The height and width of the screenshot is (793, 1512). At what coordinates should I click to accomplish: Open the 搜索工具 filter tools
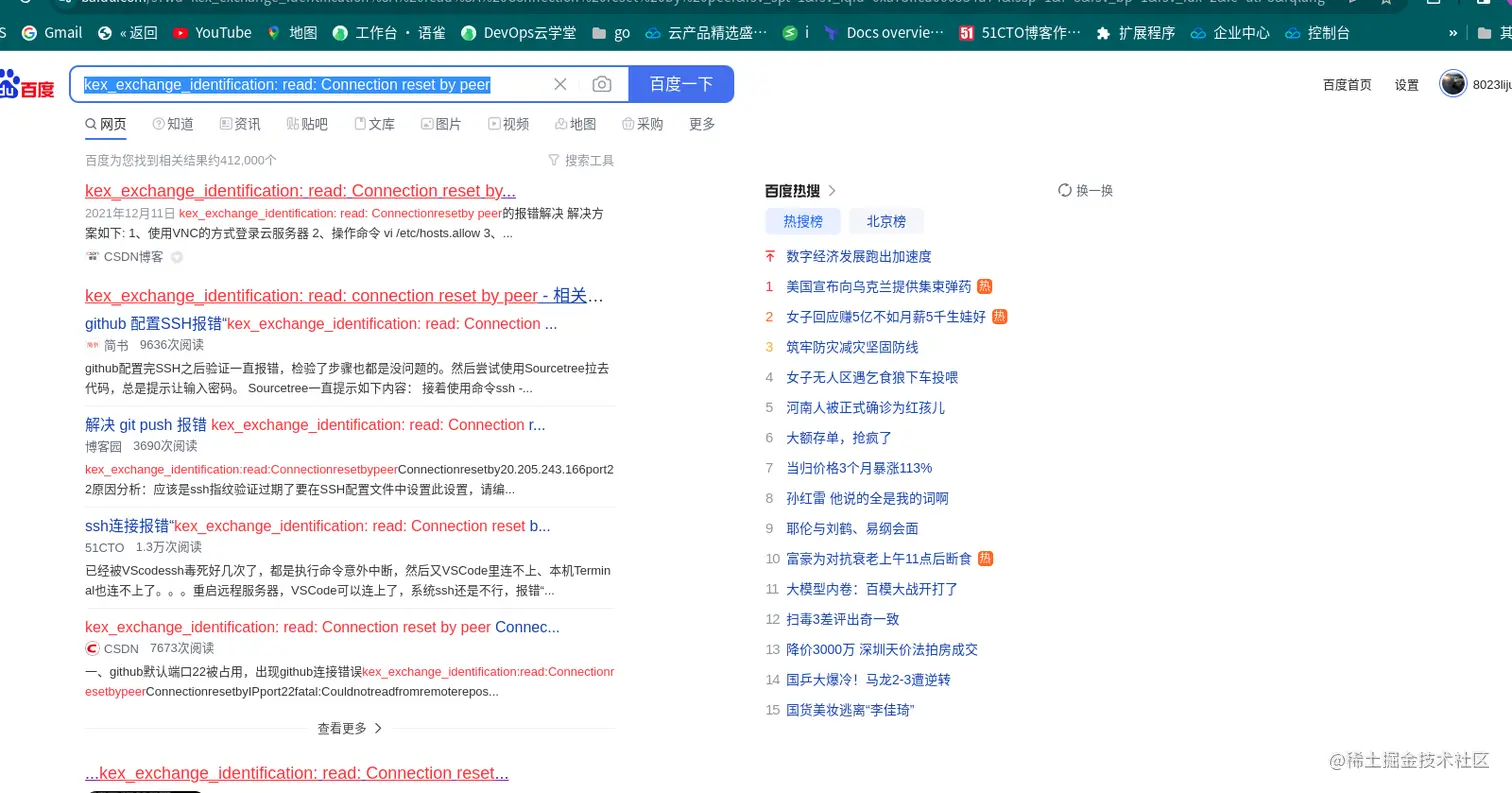(x=581, y=160)
